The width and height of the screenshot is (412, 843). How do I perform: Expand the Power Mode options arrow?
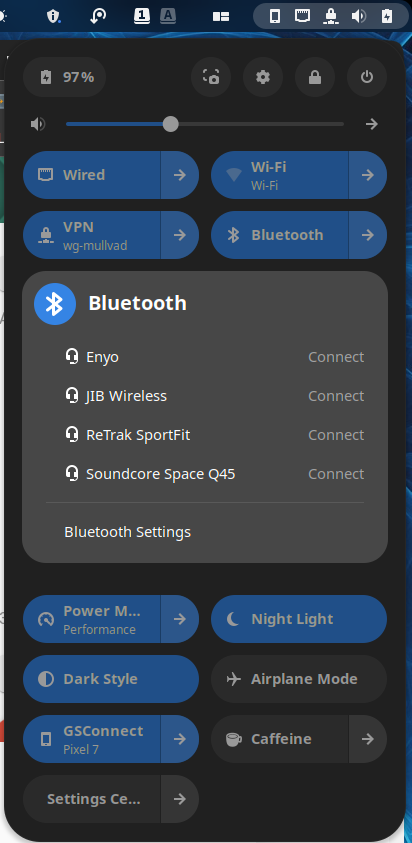[180, 619]
